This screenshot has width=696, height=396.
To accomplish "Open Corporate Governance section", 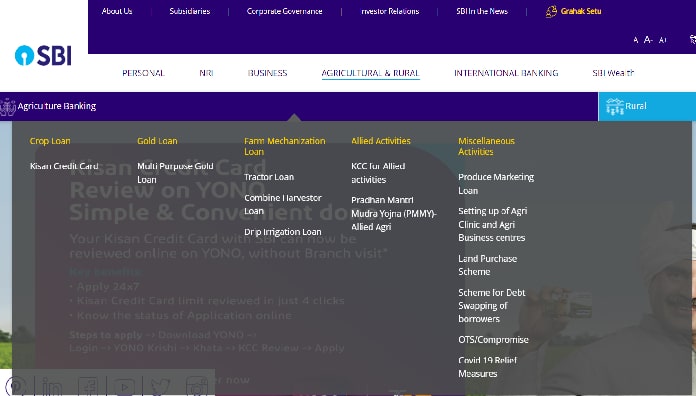I will pyautogui.click(x=285, y=11).
